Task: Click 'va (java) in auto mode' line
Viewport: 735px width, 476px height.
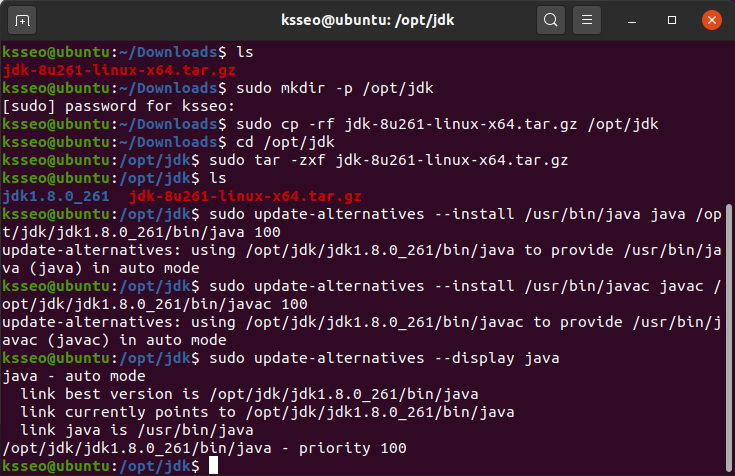Action: point(101,268)
